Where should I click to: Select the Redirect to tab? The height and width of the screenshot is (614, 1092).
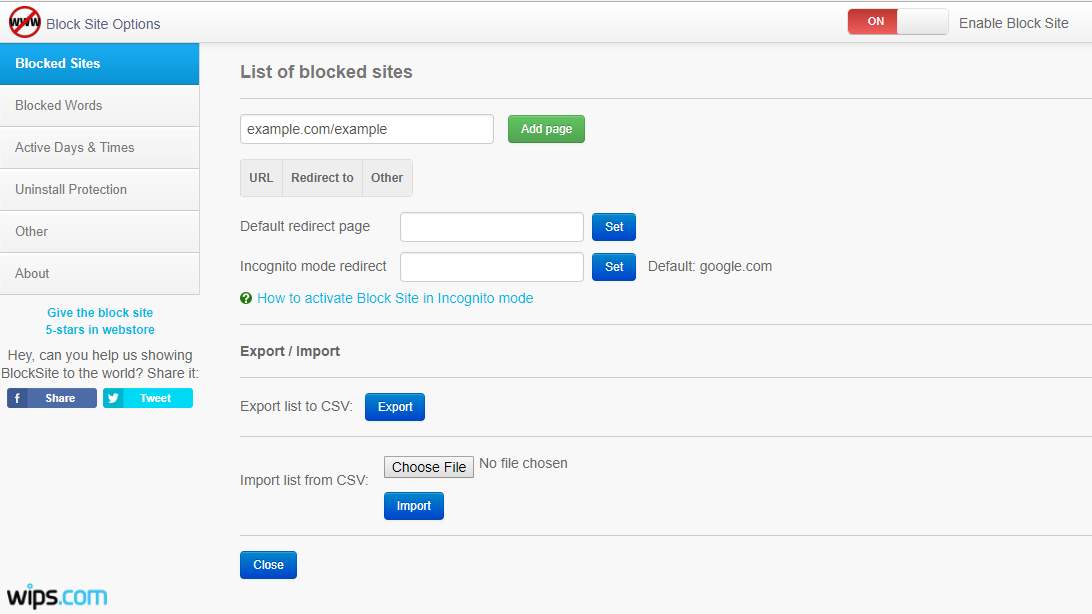click(321, 177)
